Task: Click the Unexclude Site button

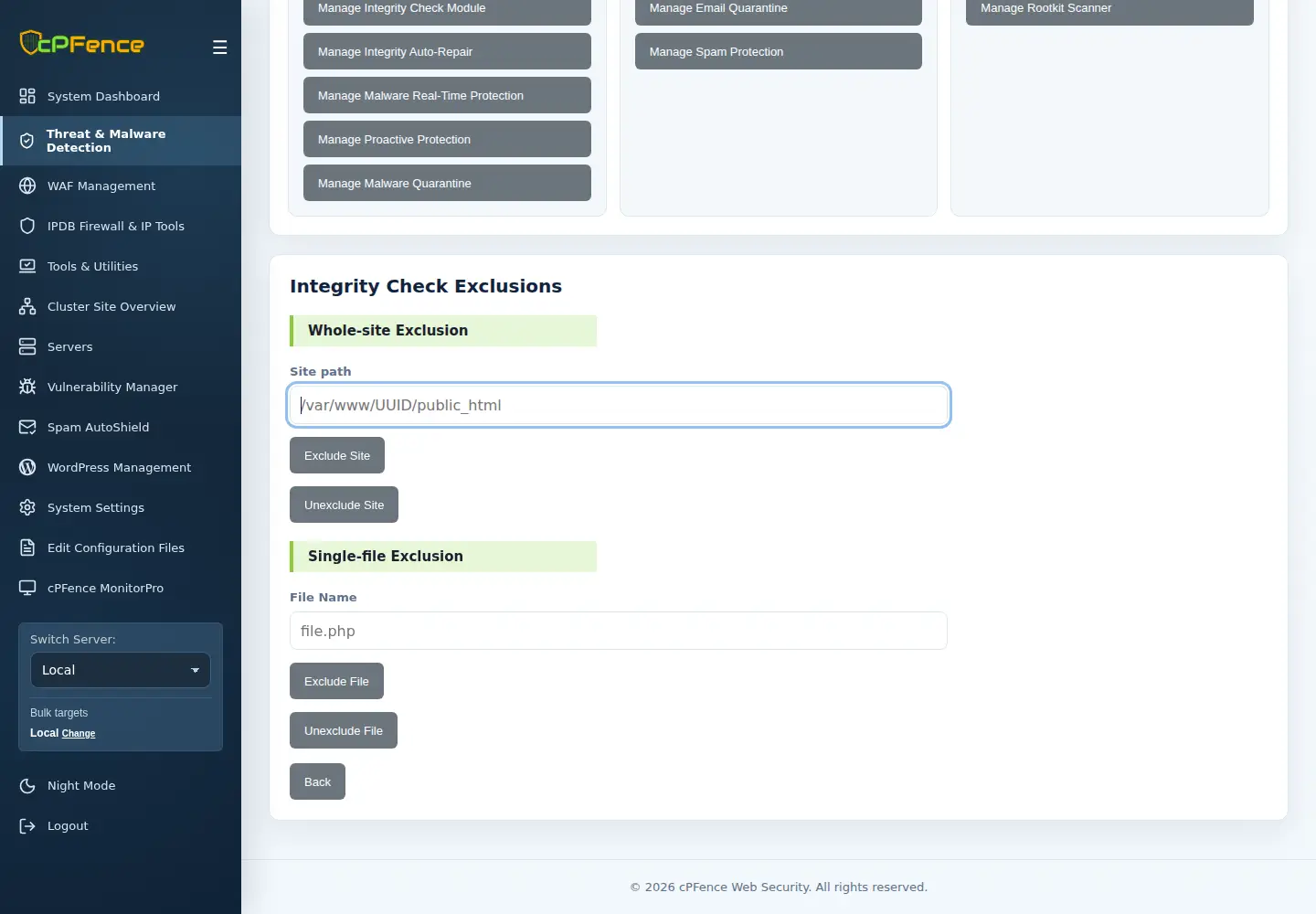Action: point(344,505)
